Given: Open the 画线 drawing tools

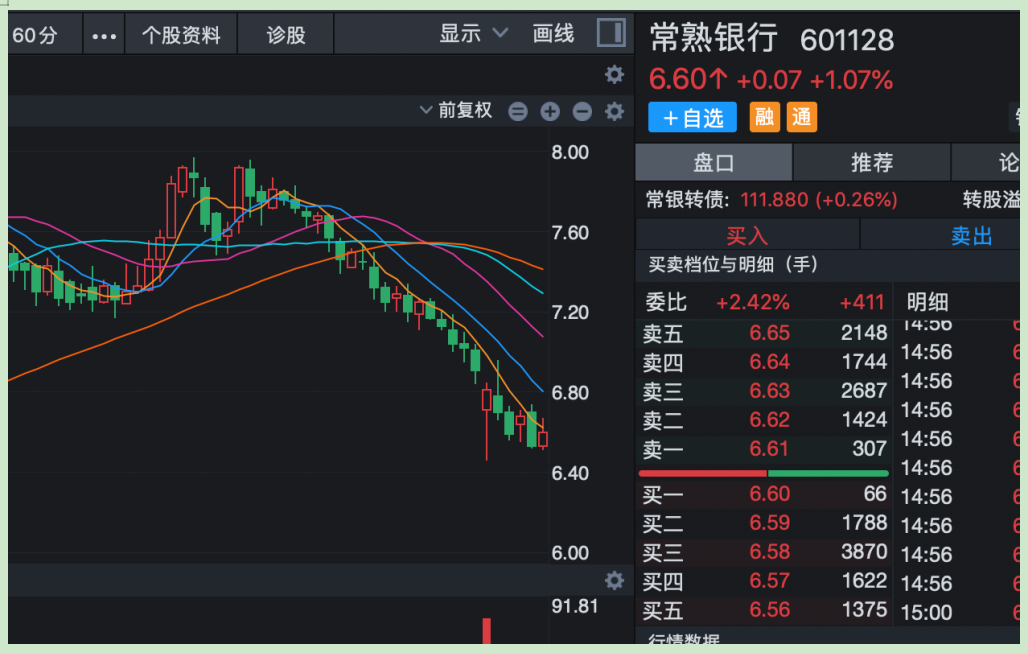Looking at the screenshot, I should [554, 34].
